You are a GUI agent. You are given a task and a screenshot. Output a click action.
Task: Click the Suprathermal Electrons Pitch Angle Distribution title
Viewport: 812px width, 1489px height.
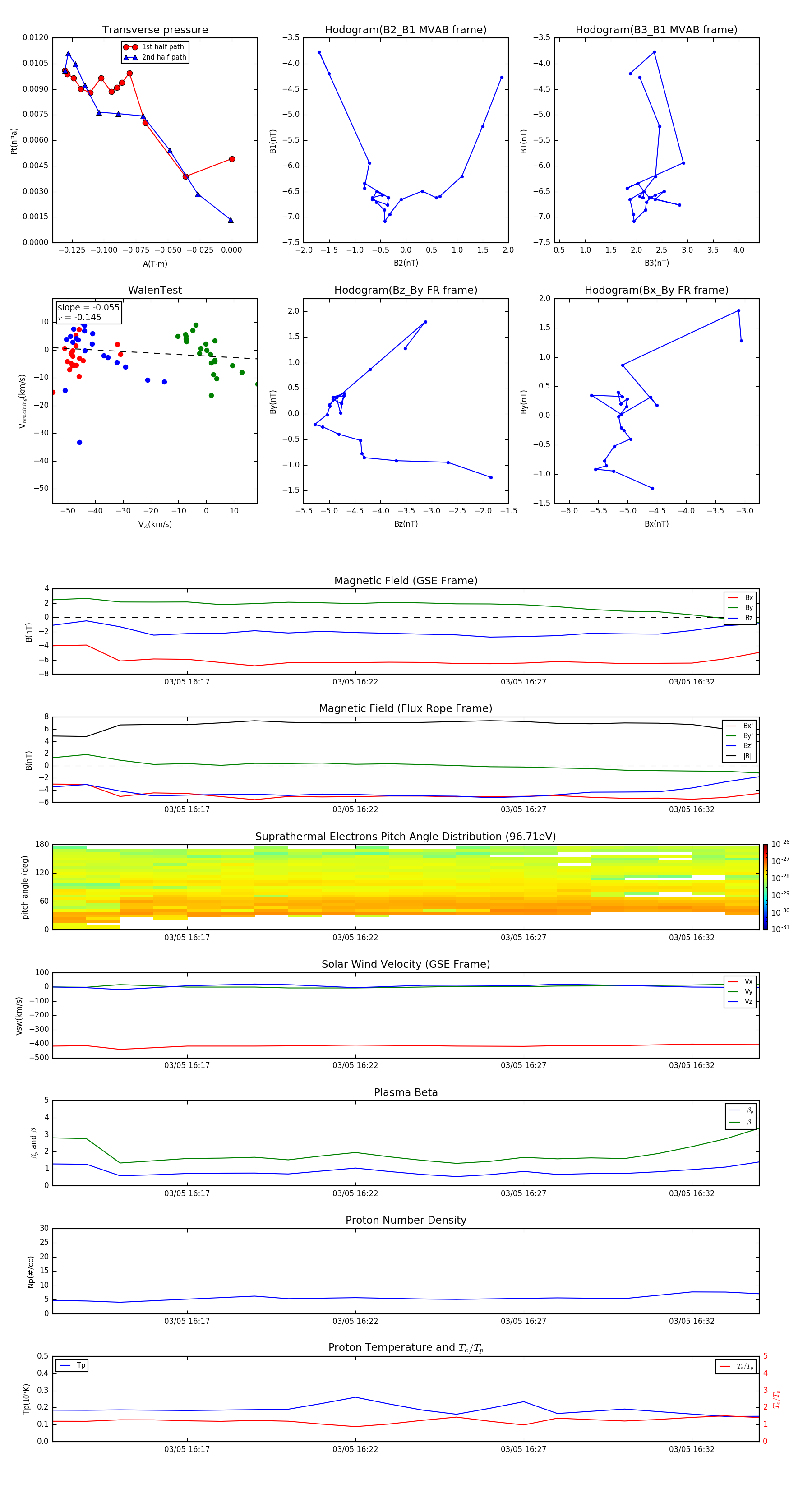pyautogui.click(x=406, y=837)
